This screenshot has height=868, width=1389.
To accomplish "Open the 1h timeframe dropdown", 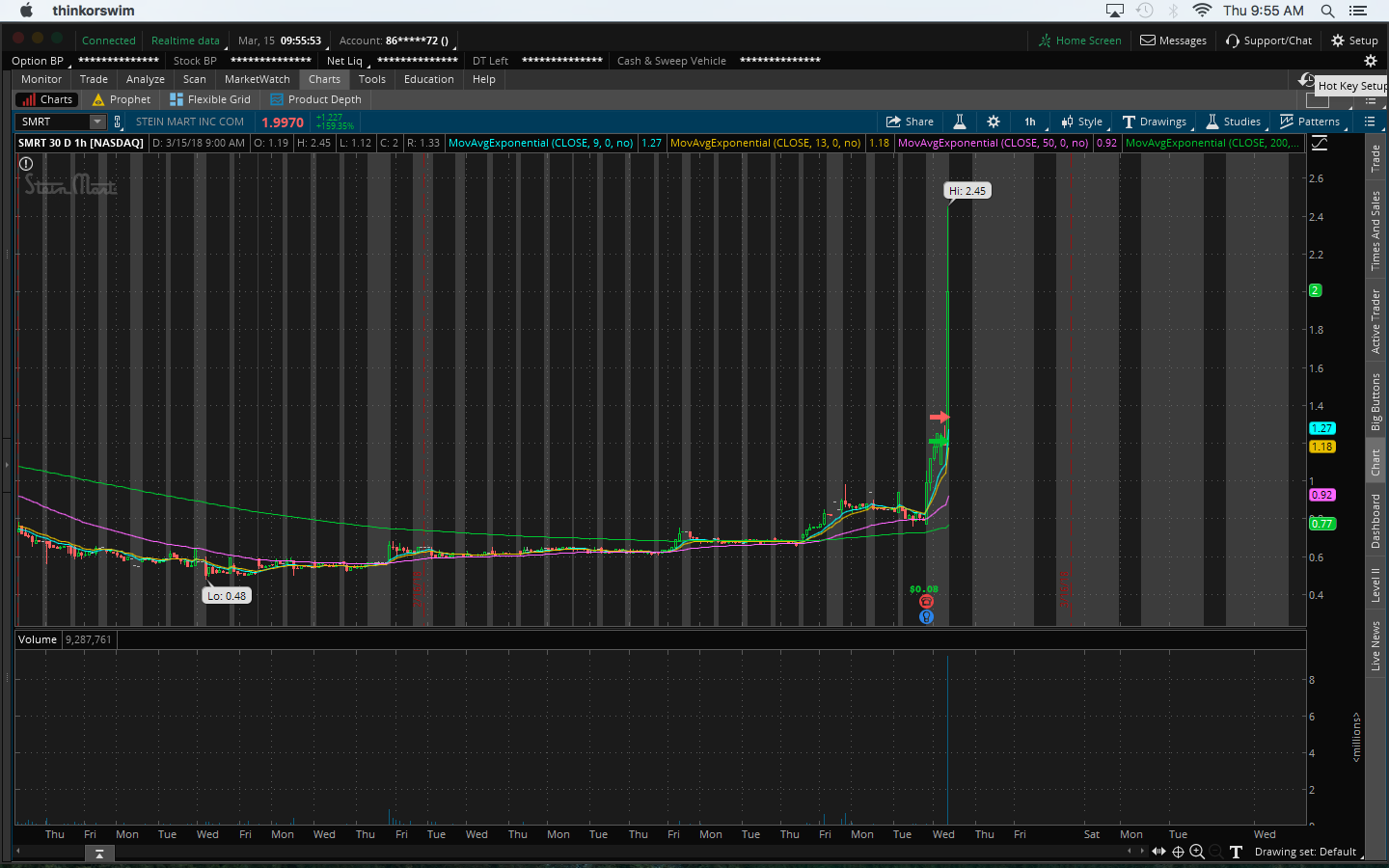I will [x=1030, y=122].
